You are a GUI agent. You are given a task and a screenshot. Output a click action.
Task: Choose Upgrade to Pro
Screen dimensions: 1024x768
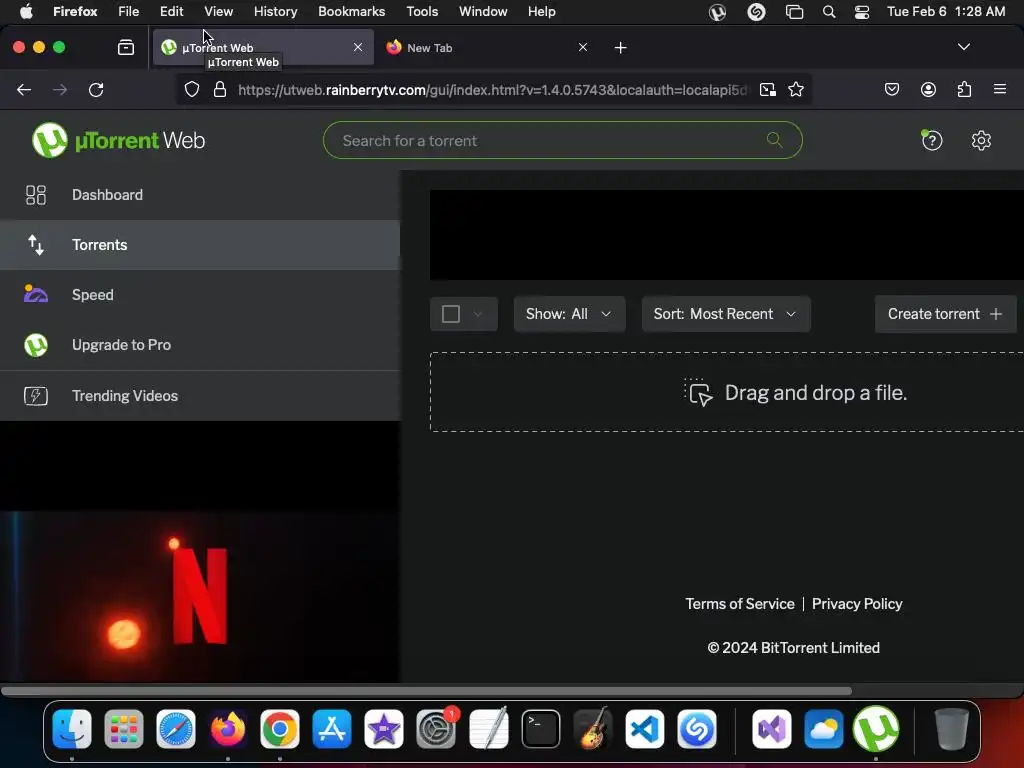(200, 345)
